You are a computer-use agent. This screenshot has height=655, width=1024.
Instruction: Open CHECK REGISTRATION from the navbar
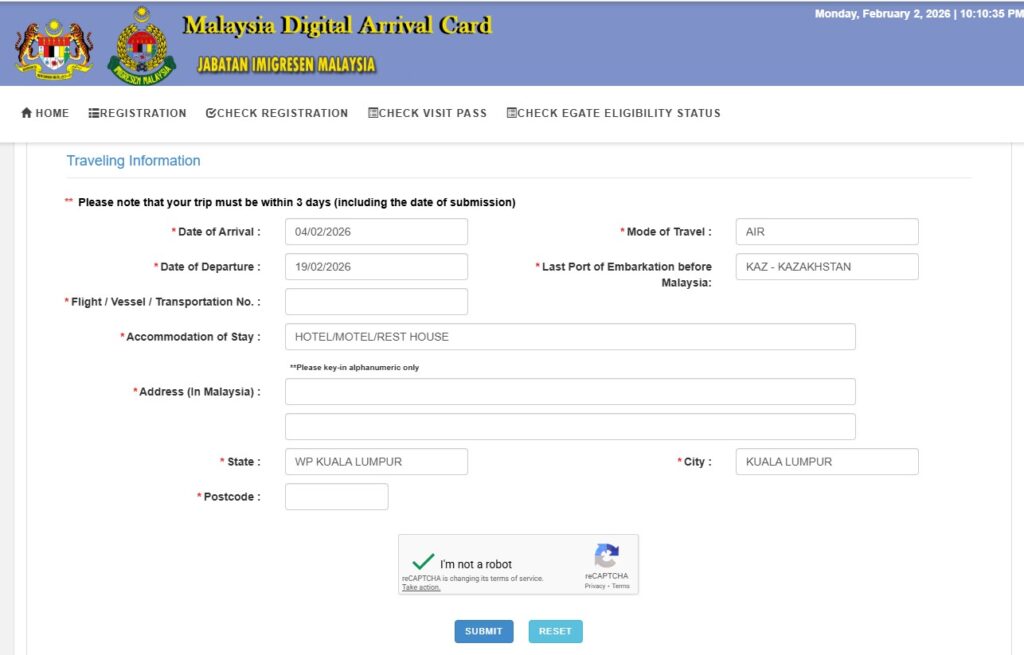(277, 113)
